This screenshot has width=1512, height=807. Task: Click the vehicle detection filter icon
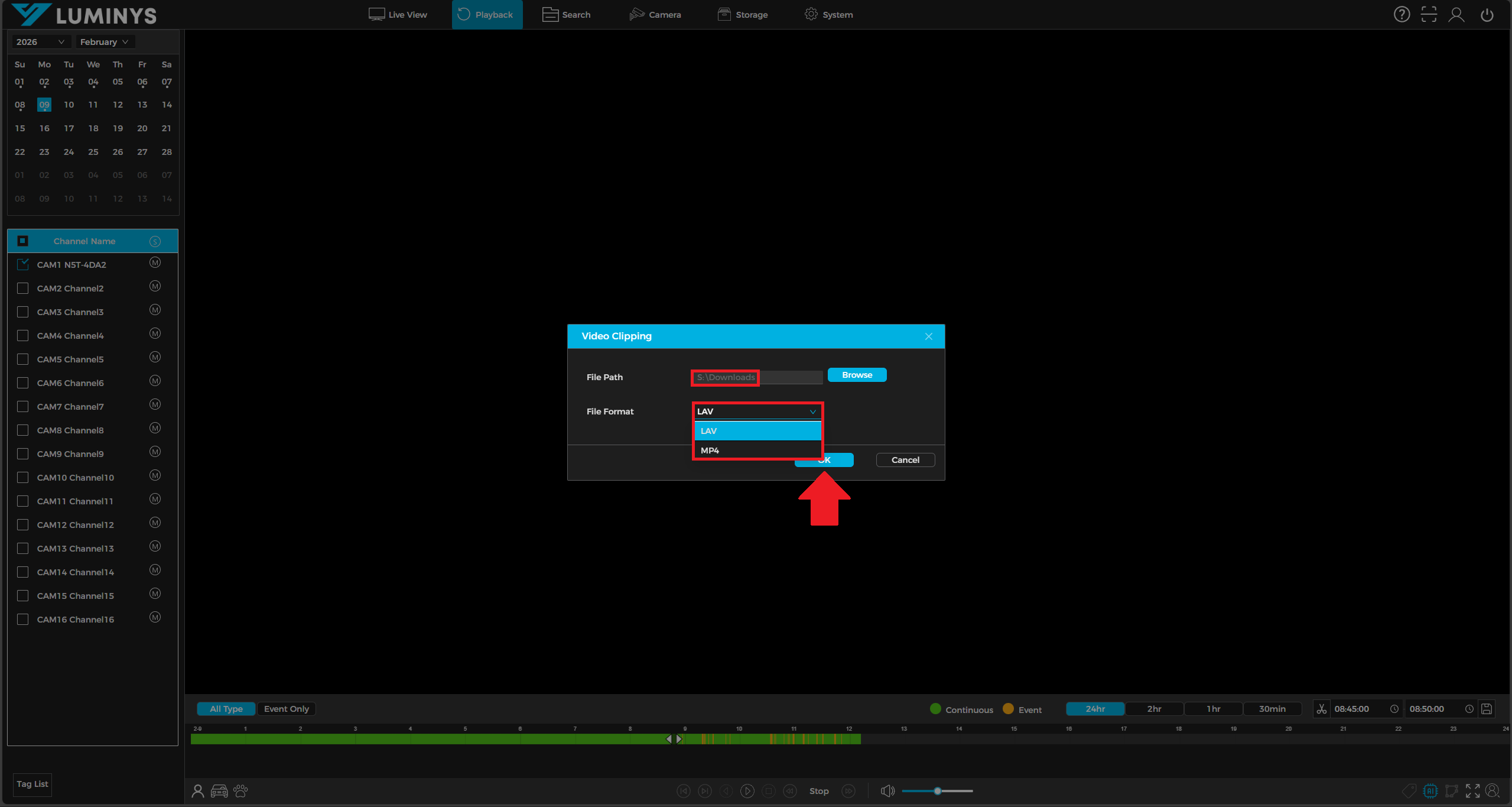tap(219, 791)
